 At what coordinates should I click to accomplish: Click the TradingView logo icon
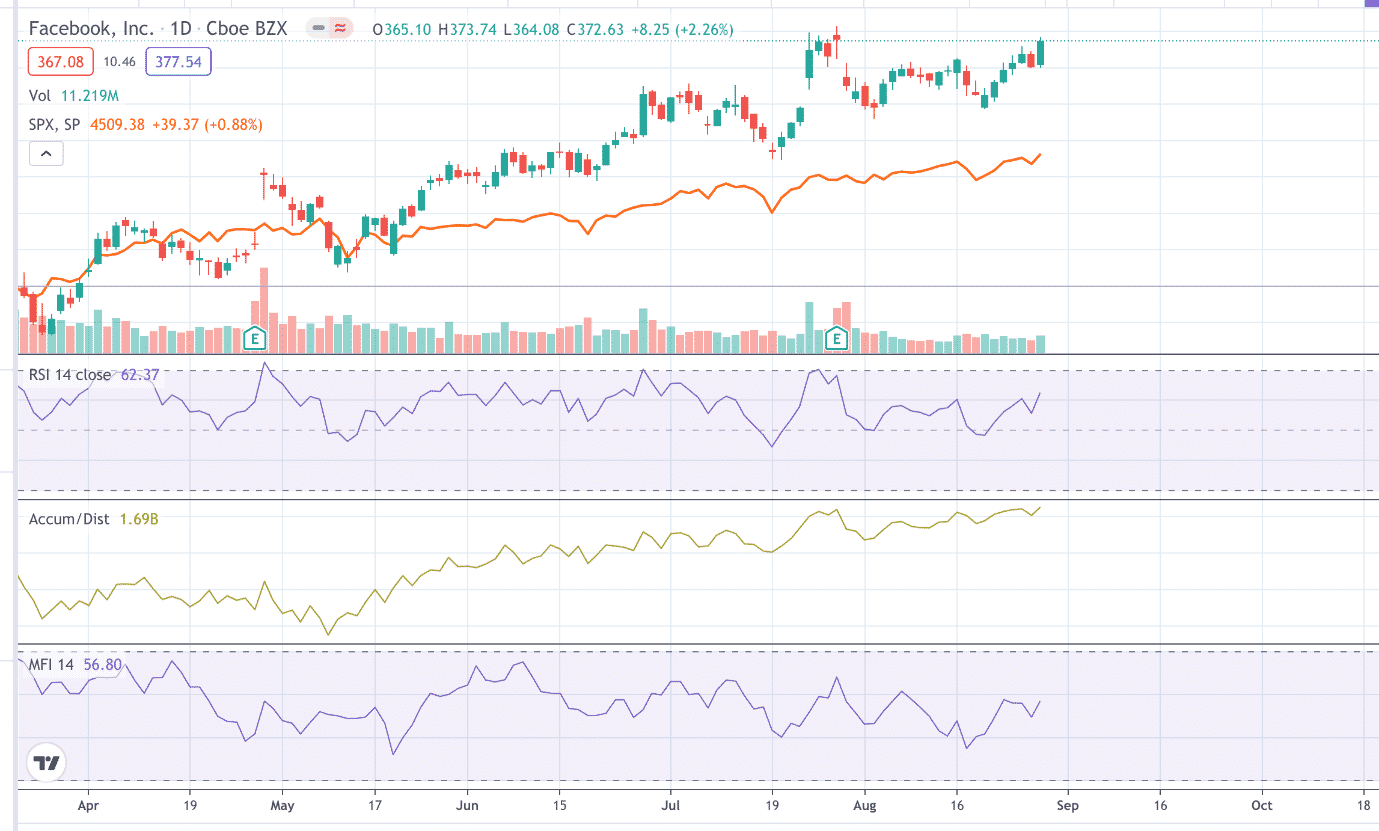point(45,763)
